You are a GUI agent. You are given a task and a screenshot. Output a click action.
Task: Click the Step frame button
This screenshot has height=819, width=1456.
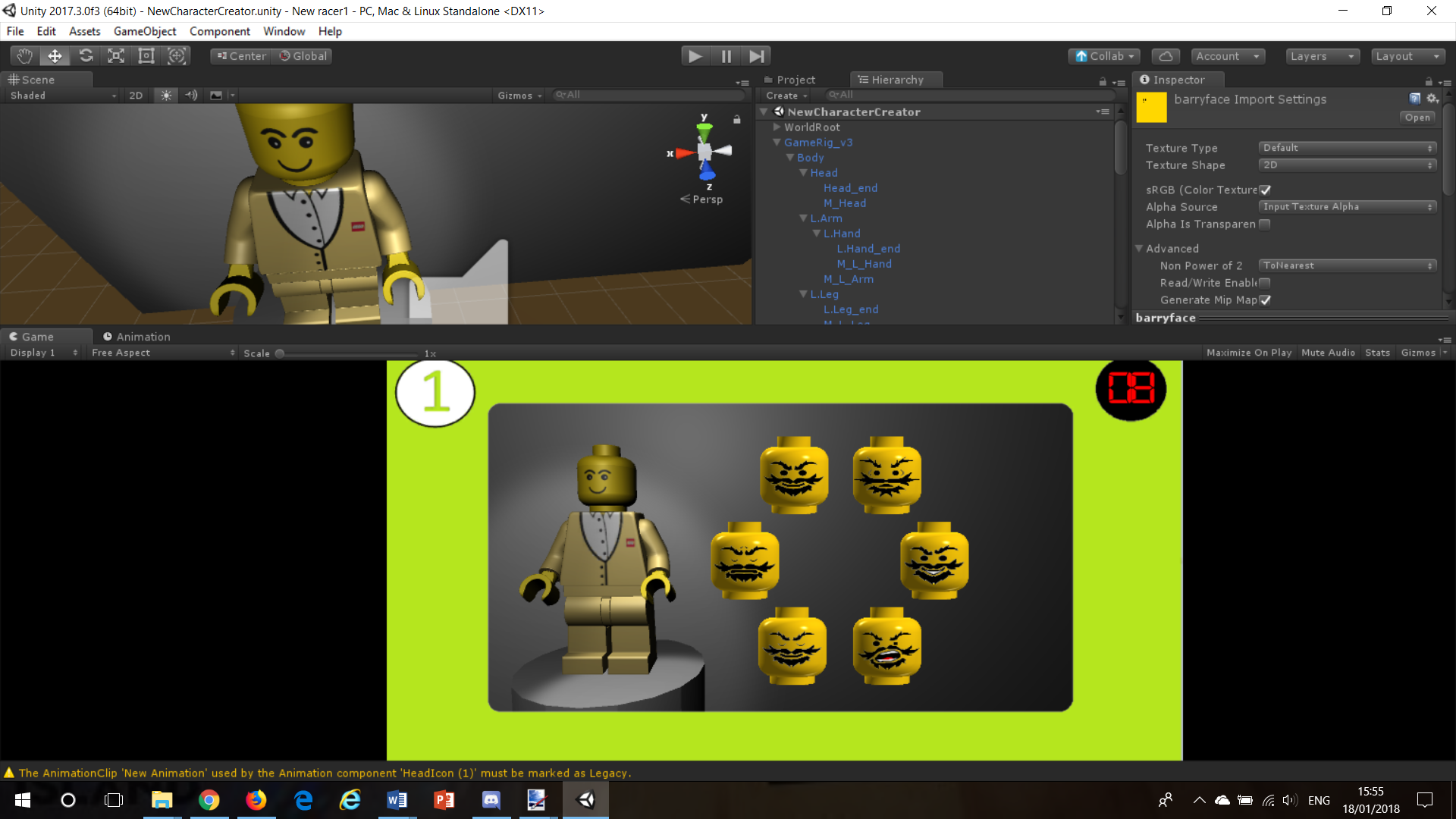tap(756, 55)
